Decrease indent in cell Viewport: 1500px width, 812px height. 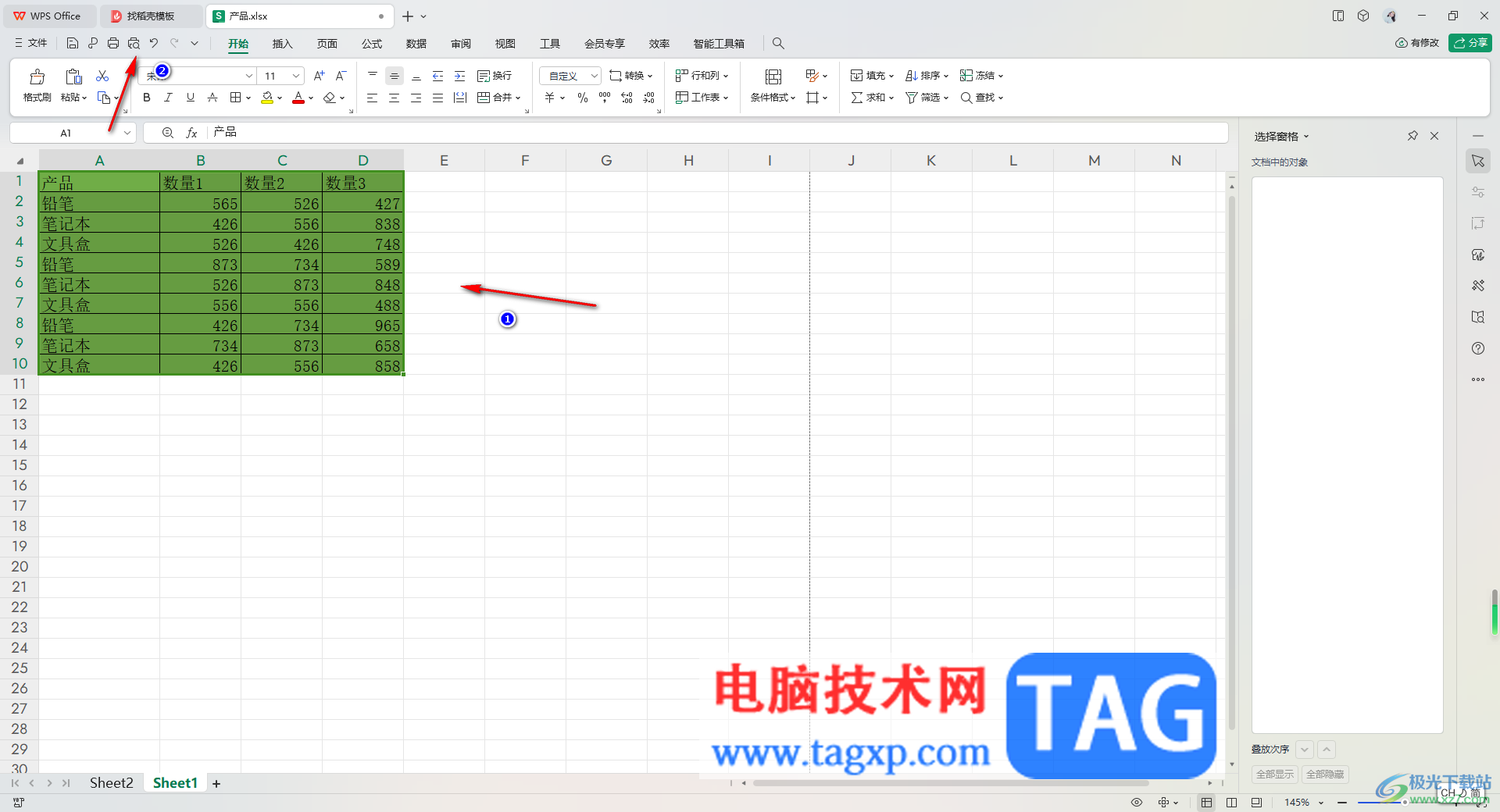[x=438, y=76]
